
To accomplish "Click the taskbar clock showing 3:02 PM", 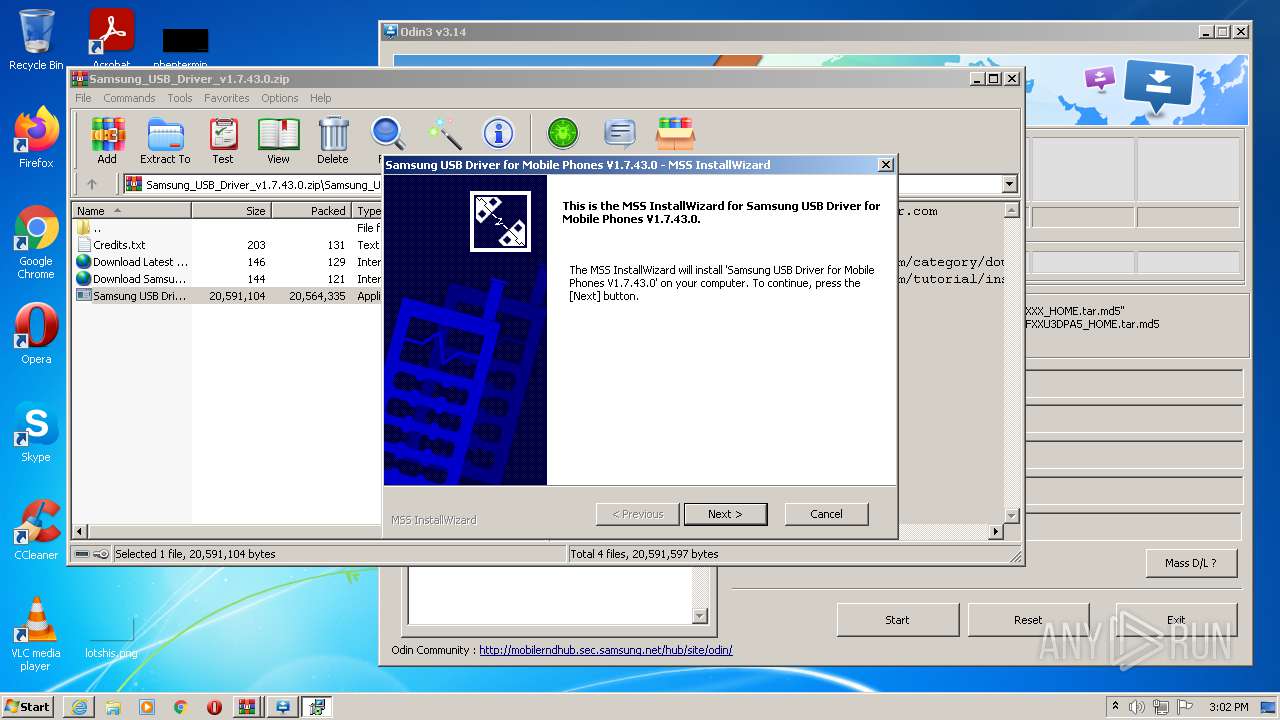I will pyautogui.click(x=1228, y=707).
